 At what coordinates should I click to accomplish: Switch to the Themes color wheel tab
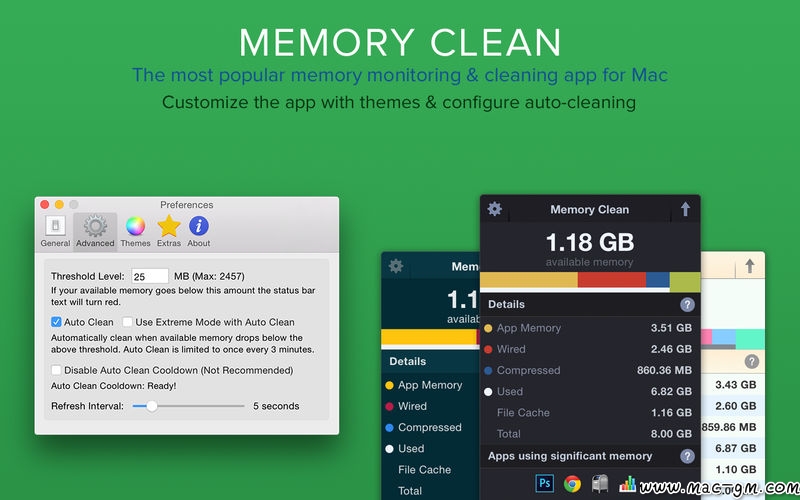(x=135, y=231)
